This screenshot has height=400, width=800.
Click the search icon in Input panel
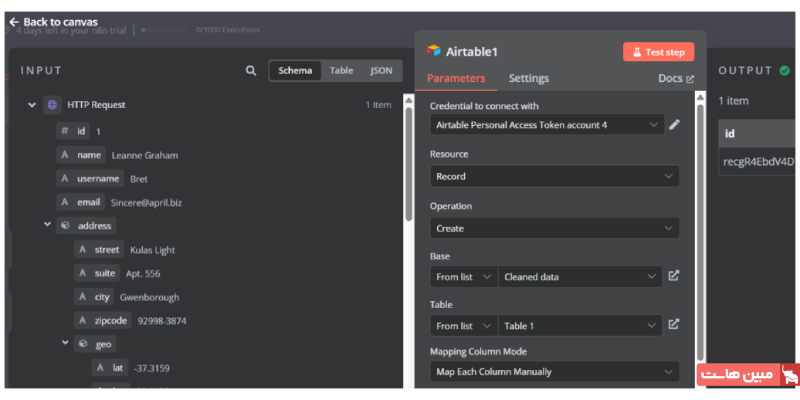coord(251,71)
